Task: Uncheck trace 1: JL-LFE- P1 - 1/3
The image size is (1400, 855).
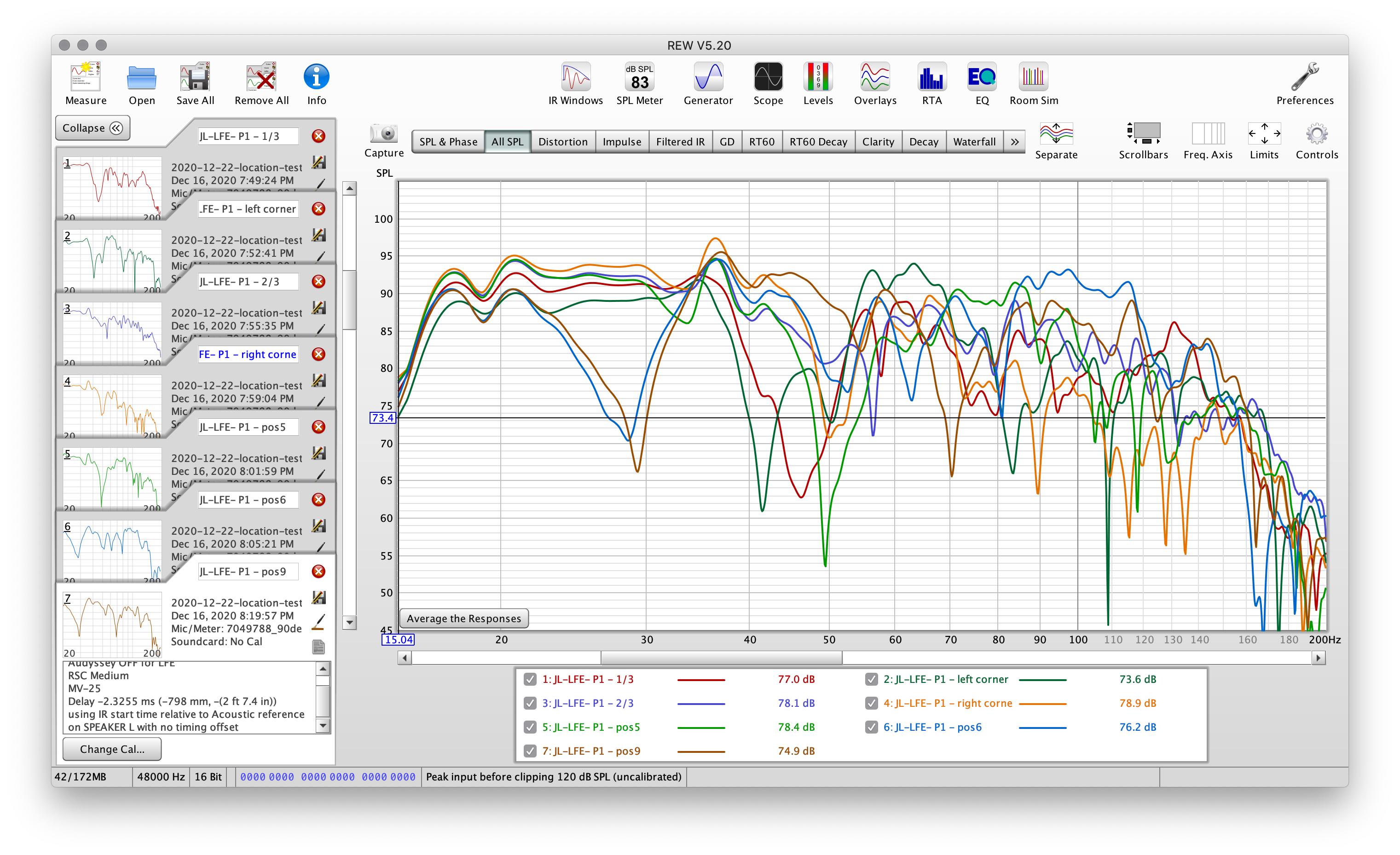Action: point(530,680)
